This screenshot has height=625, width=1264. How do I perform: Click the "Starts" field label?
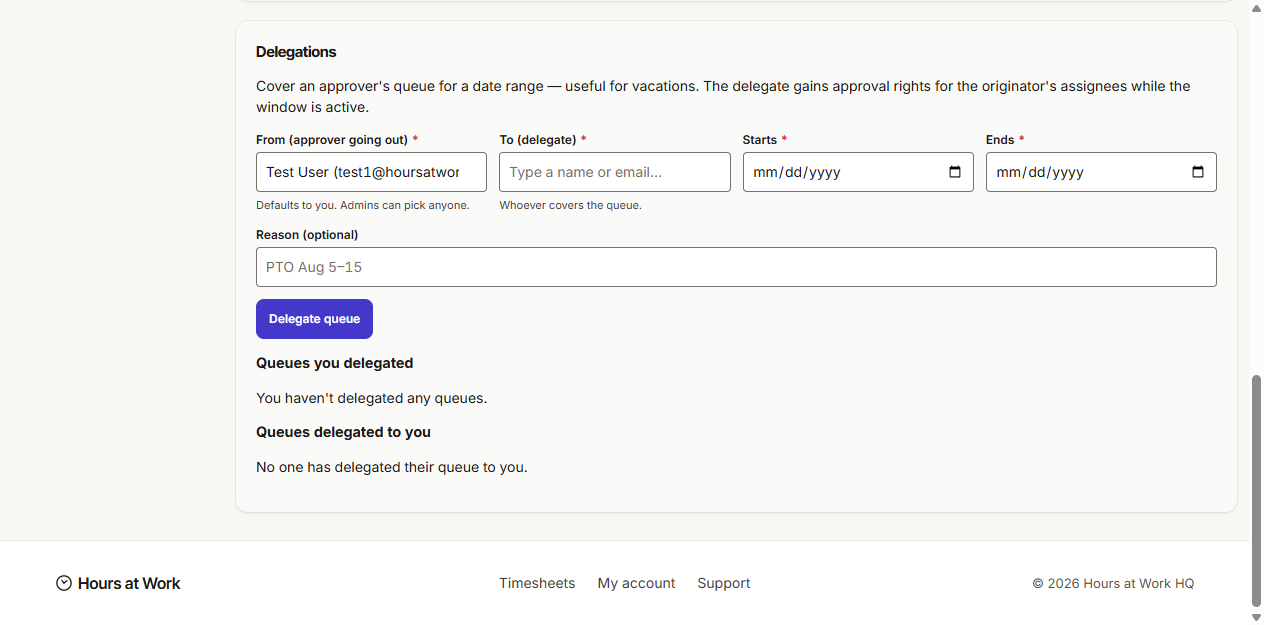coord(760,140)
